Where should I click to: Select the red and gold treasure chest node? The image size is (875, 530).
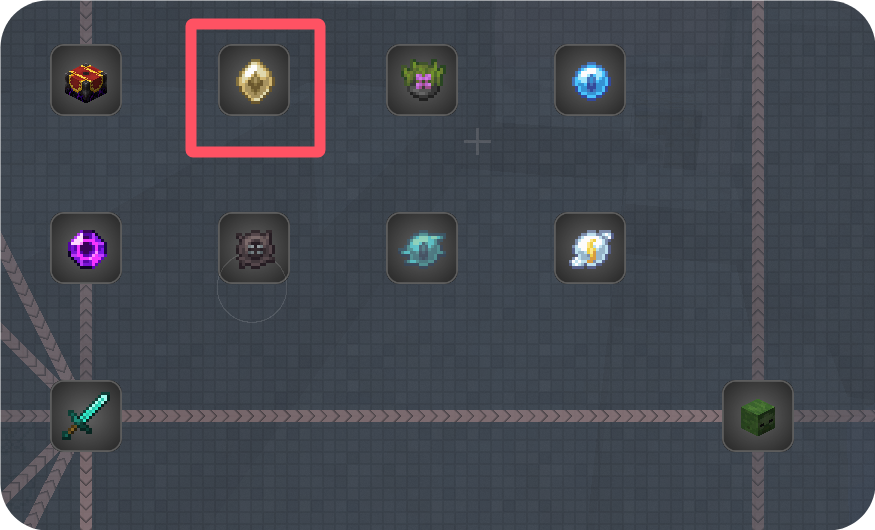(86, 80)
